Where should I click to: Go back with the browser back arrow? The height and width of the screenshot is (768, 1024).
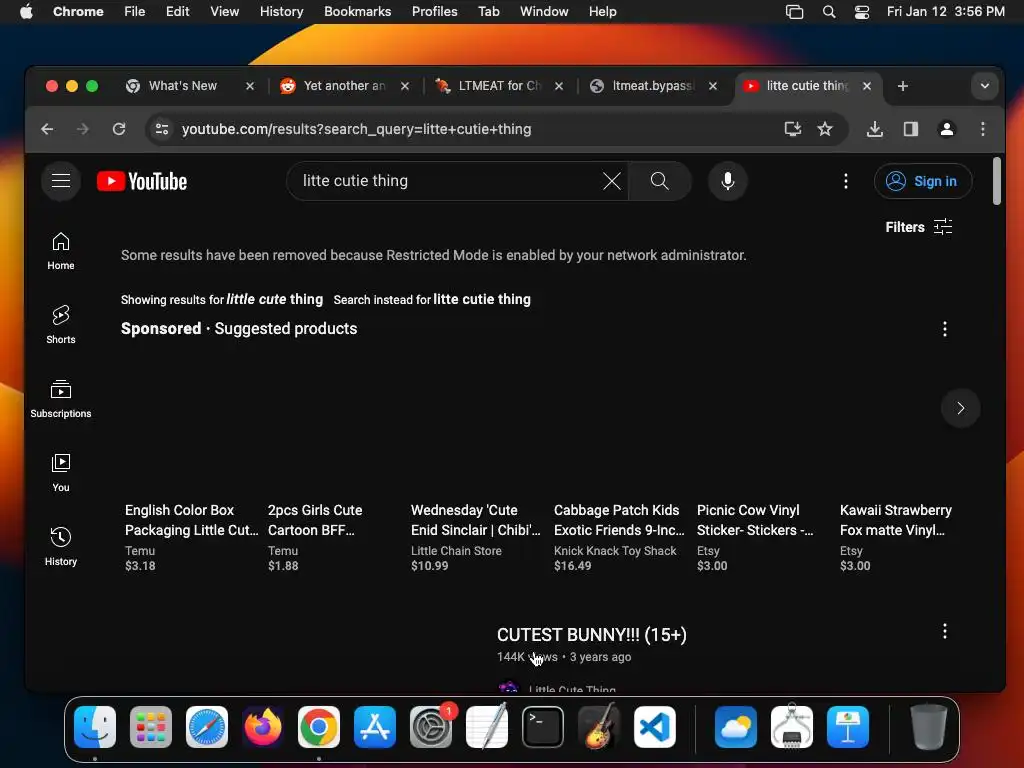(47, 129)
